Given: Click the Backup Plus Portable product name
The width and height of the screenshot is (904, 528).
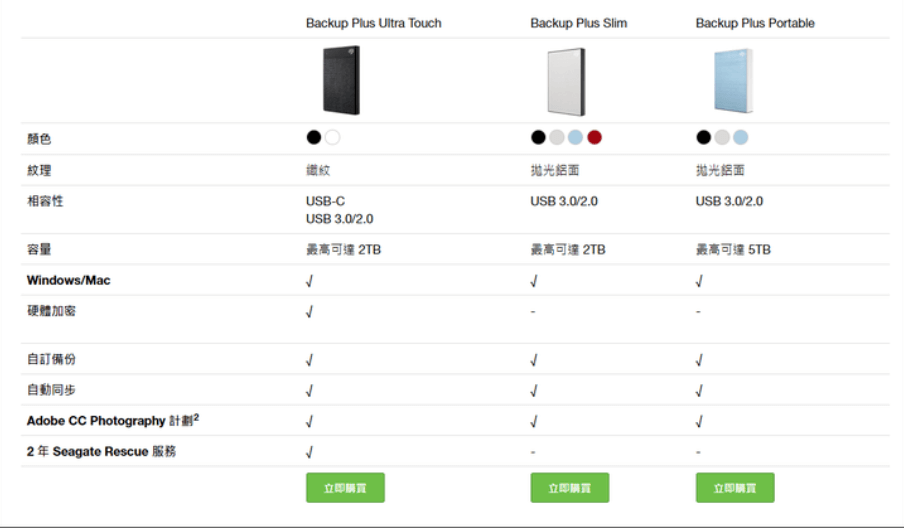Looking at the screenshot, I should point(755,23).
